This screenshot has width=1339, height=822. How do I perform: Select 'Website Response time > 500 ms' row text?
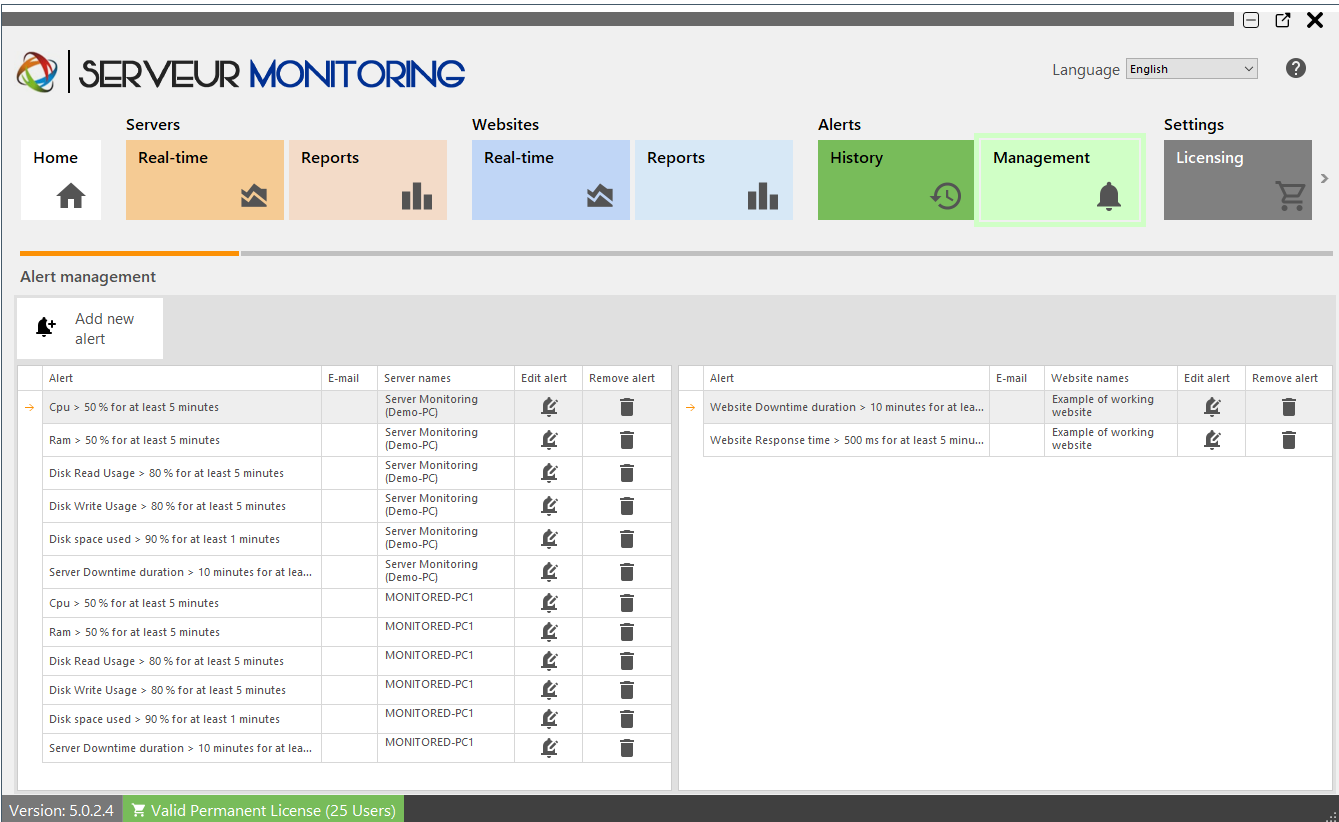coord(847,440)
